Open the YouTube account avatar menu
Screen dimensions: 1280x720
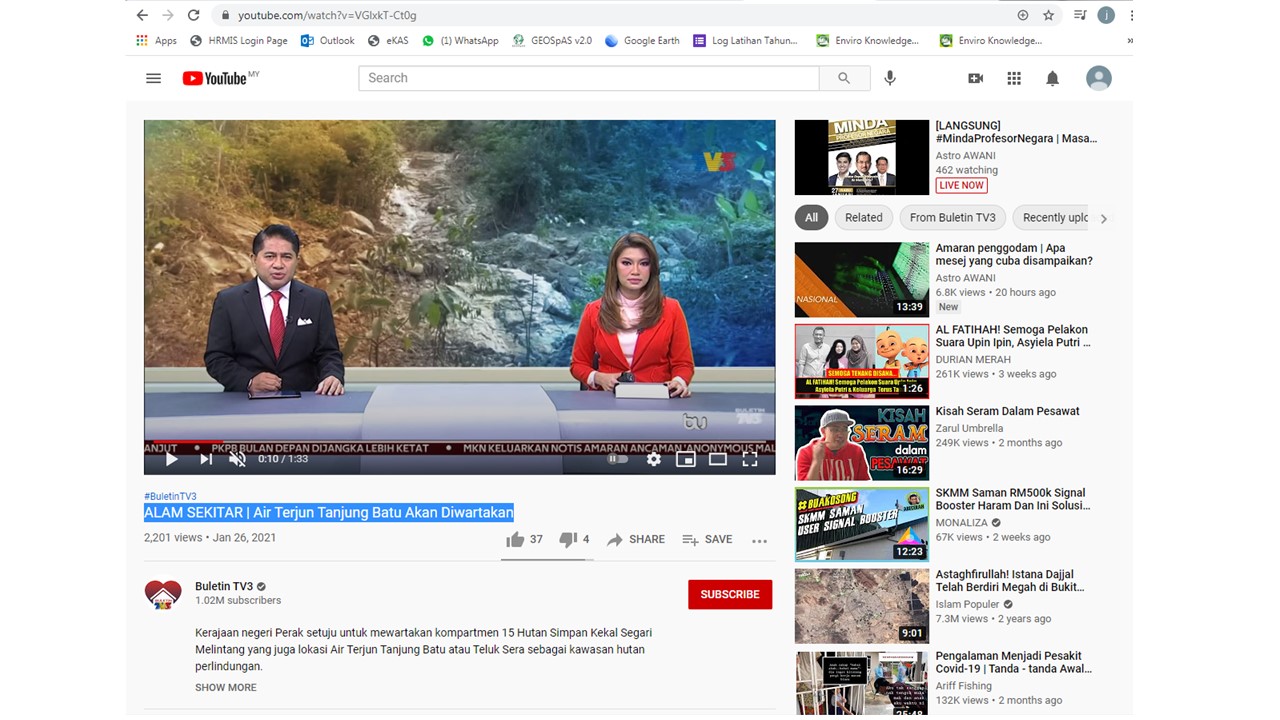(x=1099, y=78)
